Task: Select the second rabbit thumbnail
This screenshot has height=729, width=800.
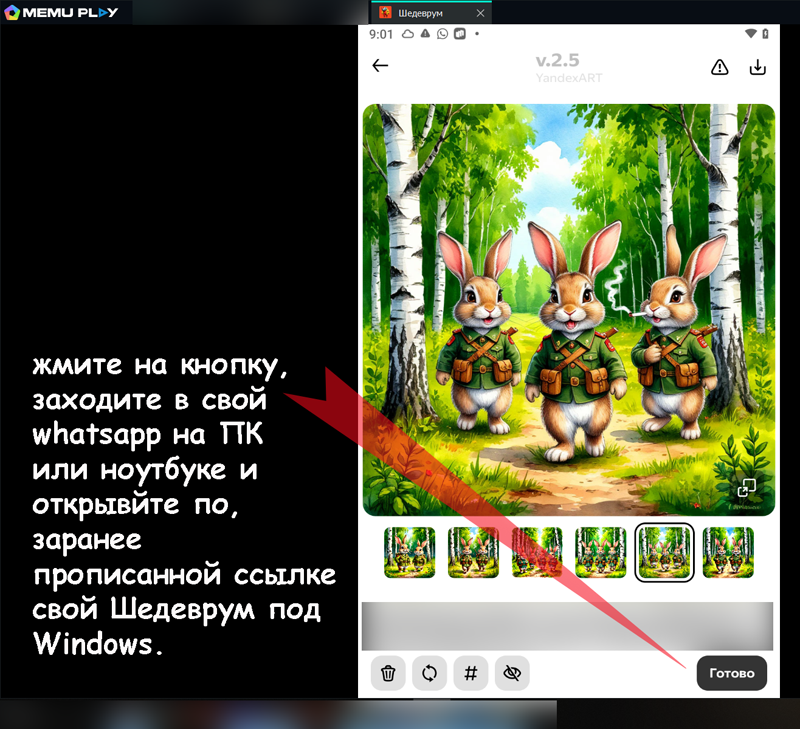Action: (x=473, y=552)
